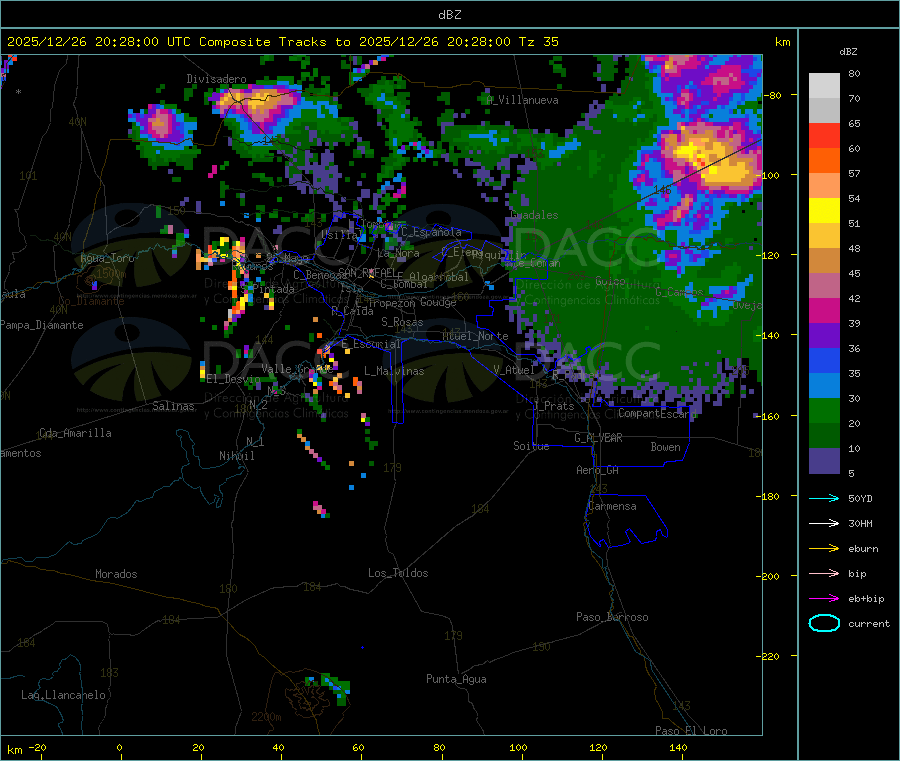Click the 'CompantEscard' map label
This screenshot has height=761, width=900.
(x=657, y=413)
